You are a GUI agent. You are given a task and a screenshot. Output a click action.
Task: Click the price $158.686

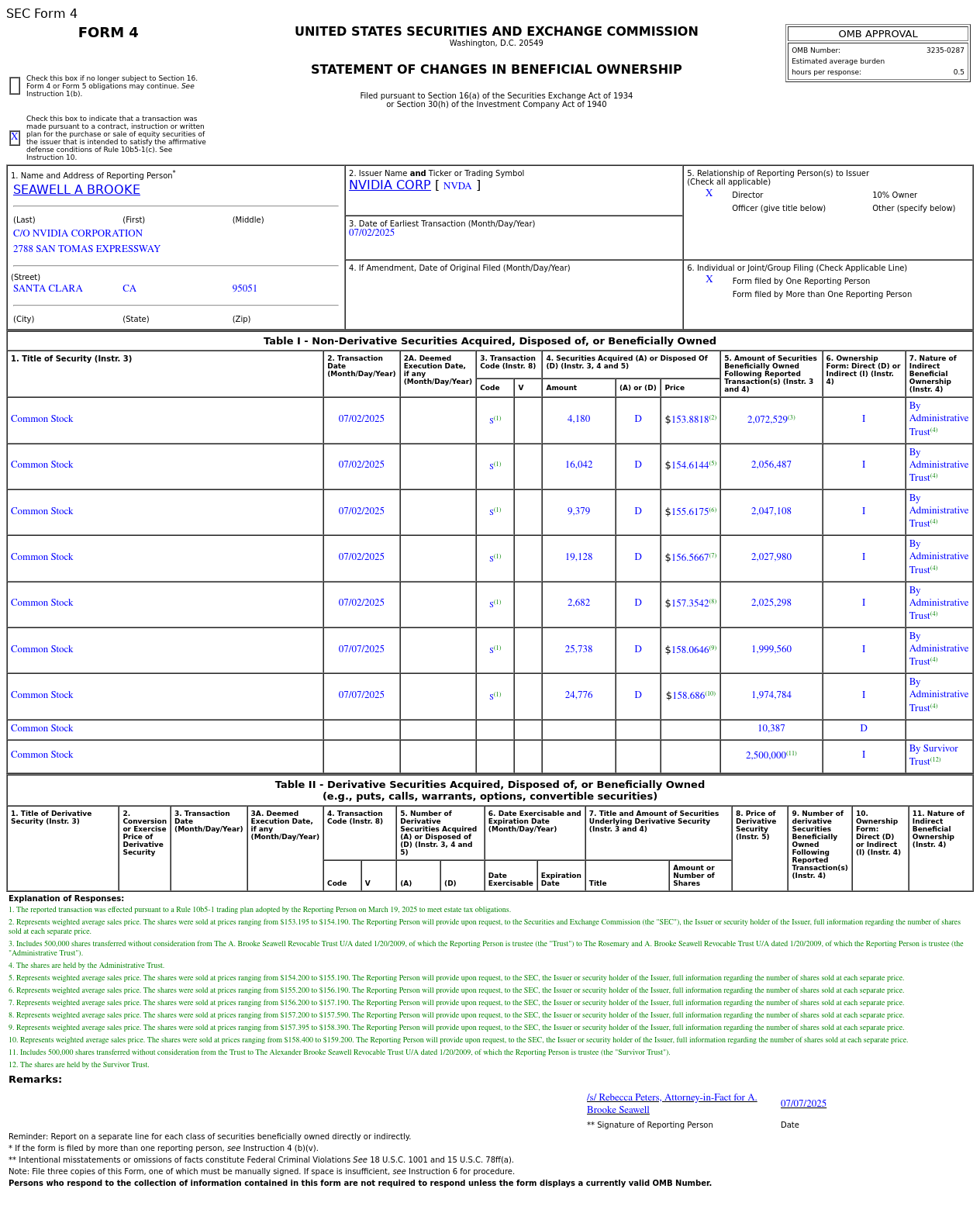(x=685, y=696)
